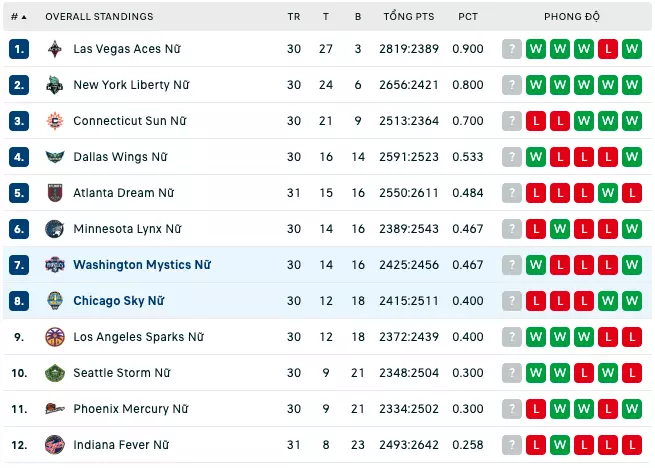Click the Los Angeles Sparks team logo

55,337
